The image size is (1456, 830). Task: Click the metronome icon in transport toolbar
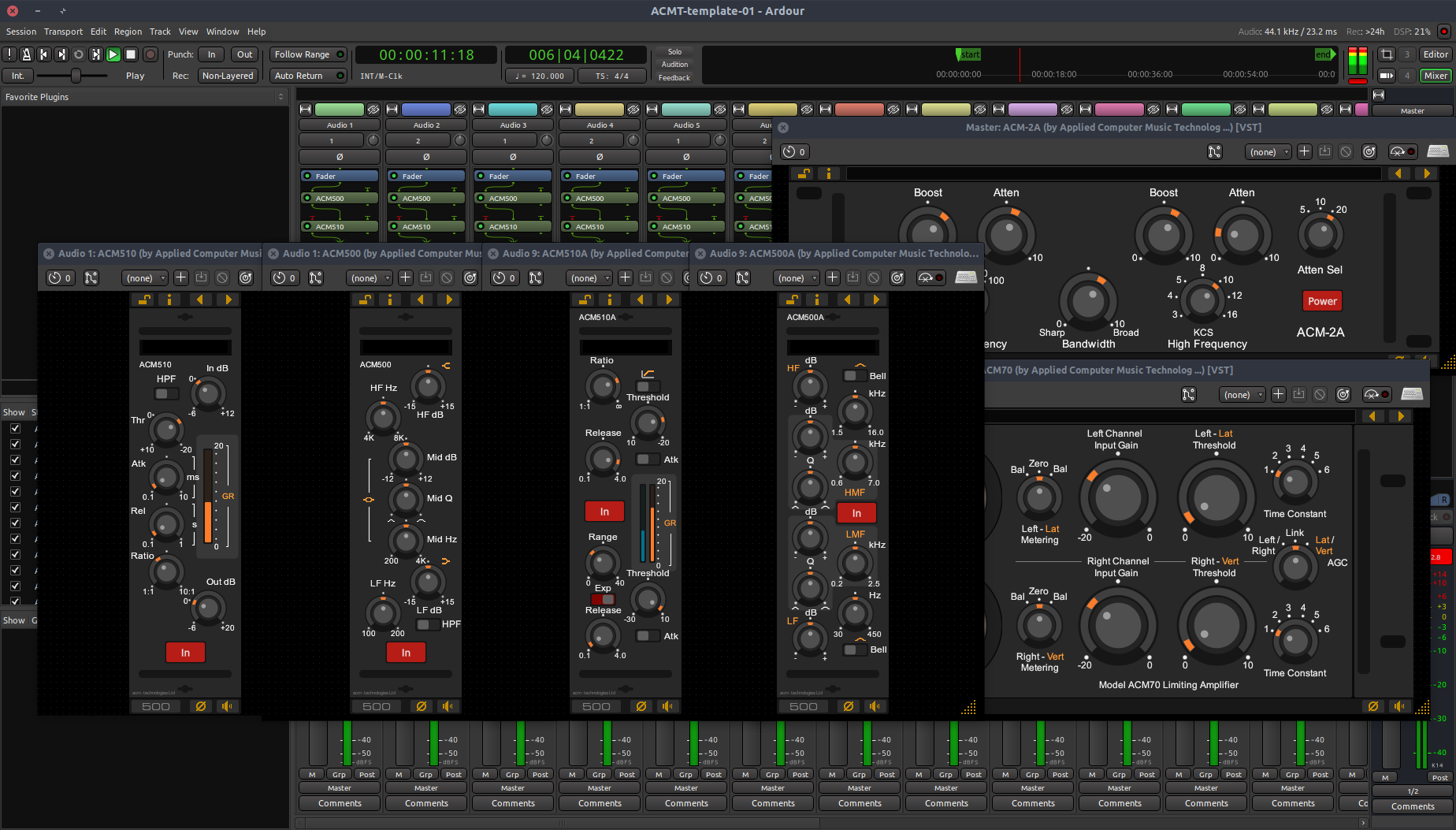[x=27, y=54]
